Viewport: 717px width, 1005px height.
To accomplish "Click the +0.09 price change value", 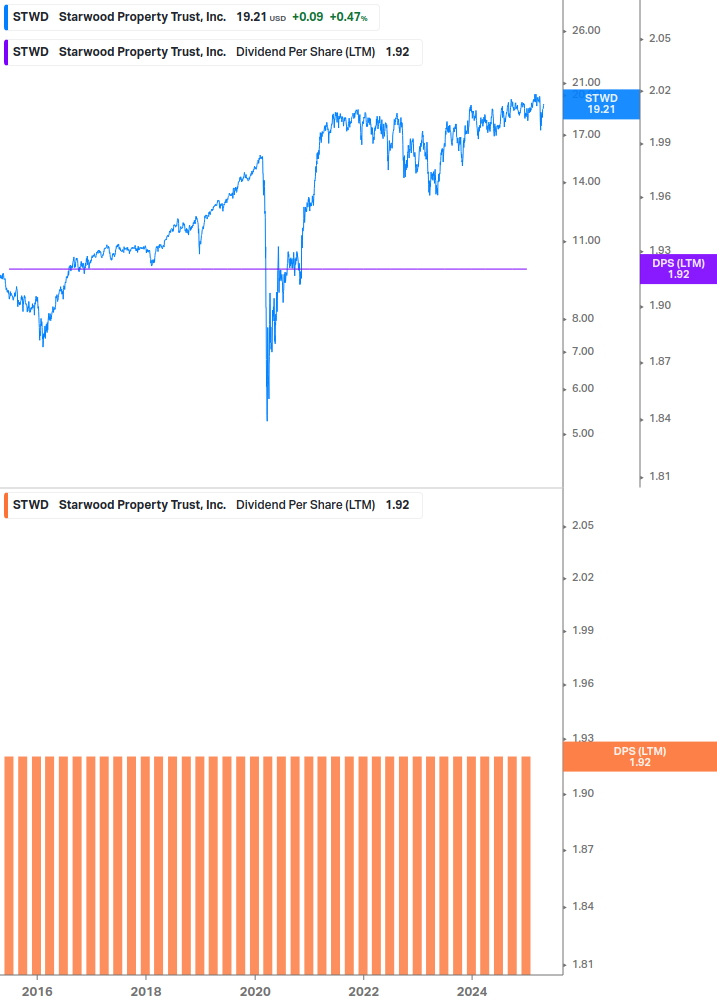I will pyautogui.click(x=308, y=17).
